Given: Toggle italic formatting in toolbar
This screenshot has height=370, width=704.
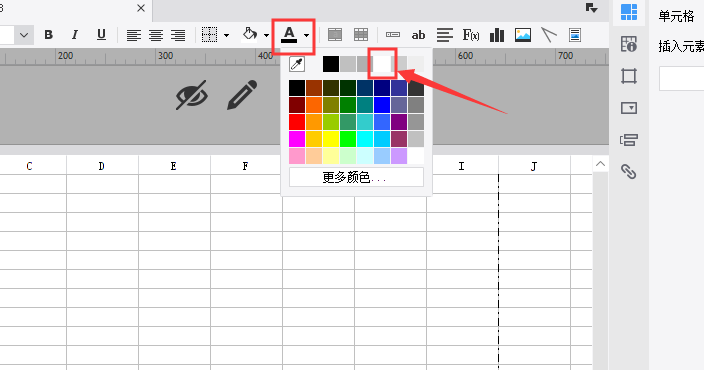Looking at the screenshot, I should (75, 35).
